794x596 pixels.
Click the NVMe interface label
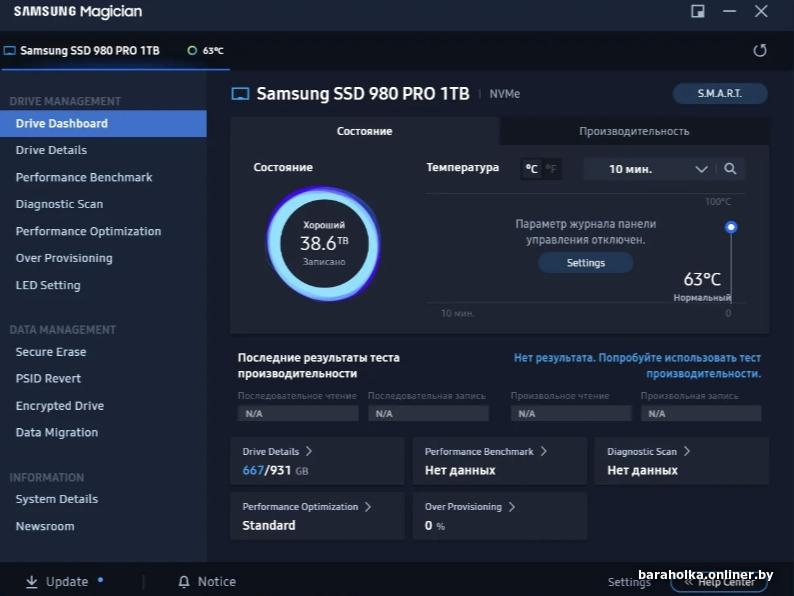point(504,94)
